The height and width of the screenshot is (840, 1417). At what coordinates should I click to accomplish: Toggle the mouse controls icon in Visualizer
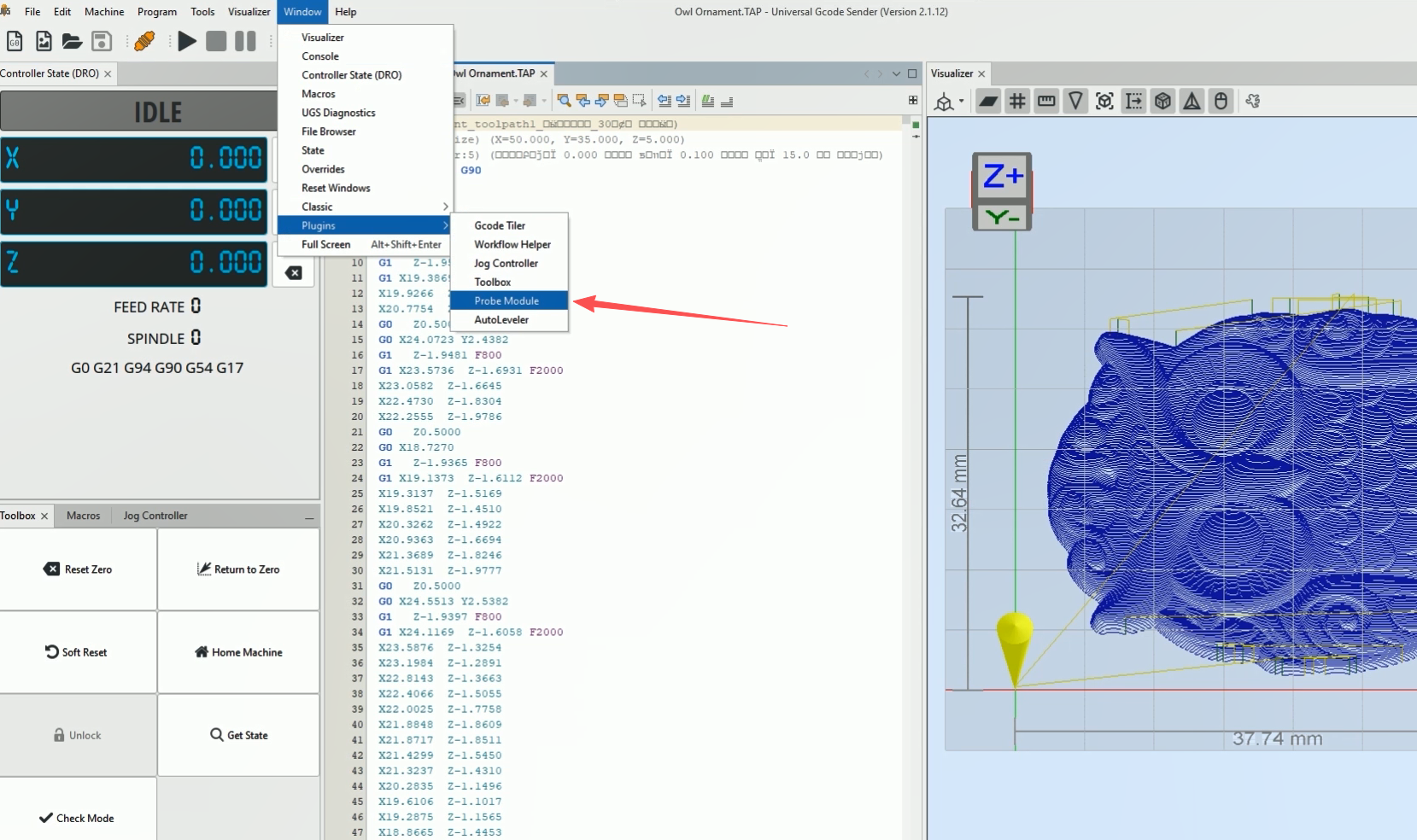click(x=1221, y=102)
